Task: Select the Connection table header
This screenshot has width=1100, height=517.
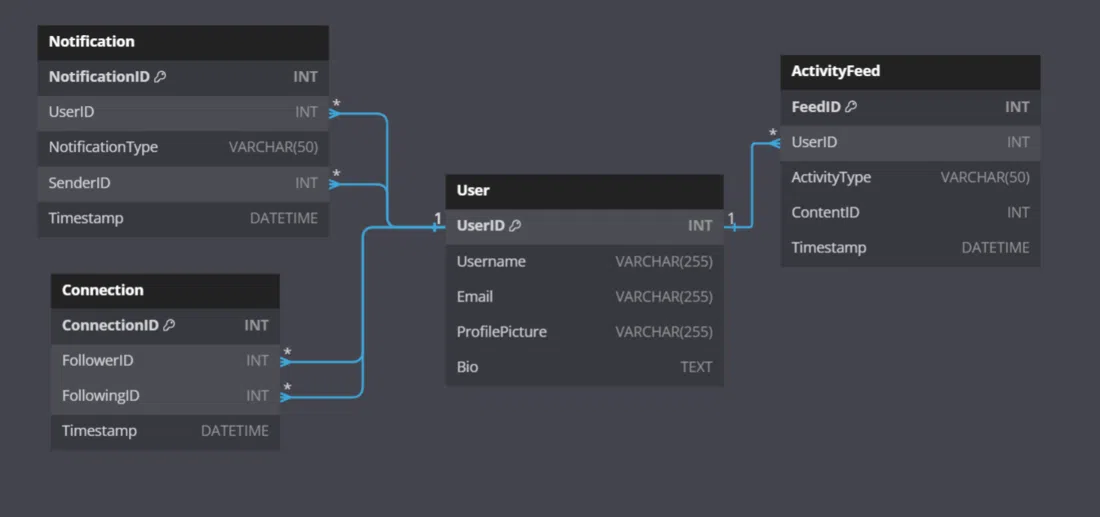Action: pyautogui.click(x=165, y=290)
